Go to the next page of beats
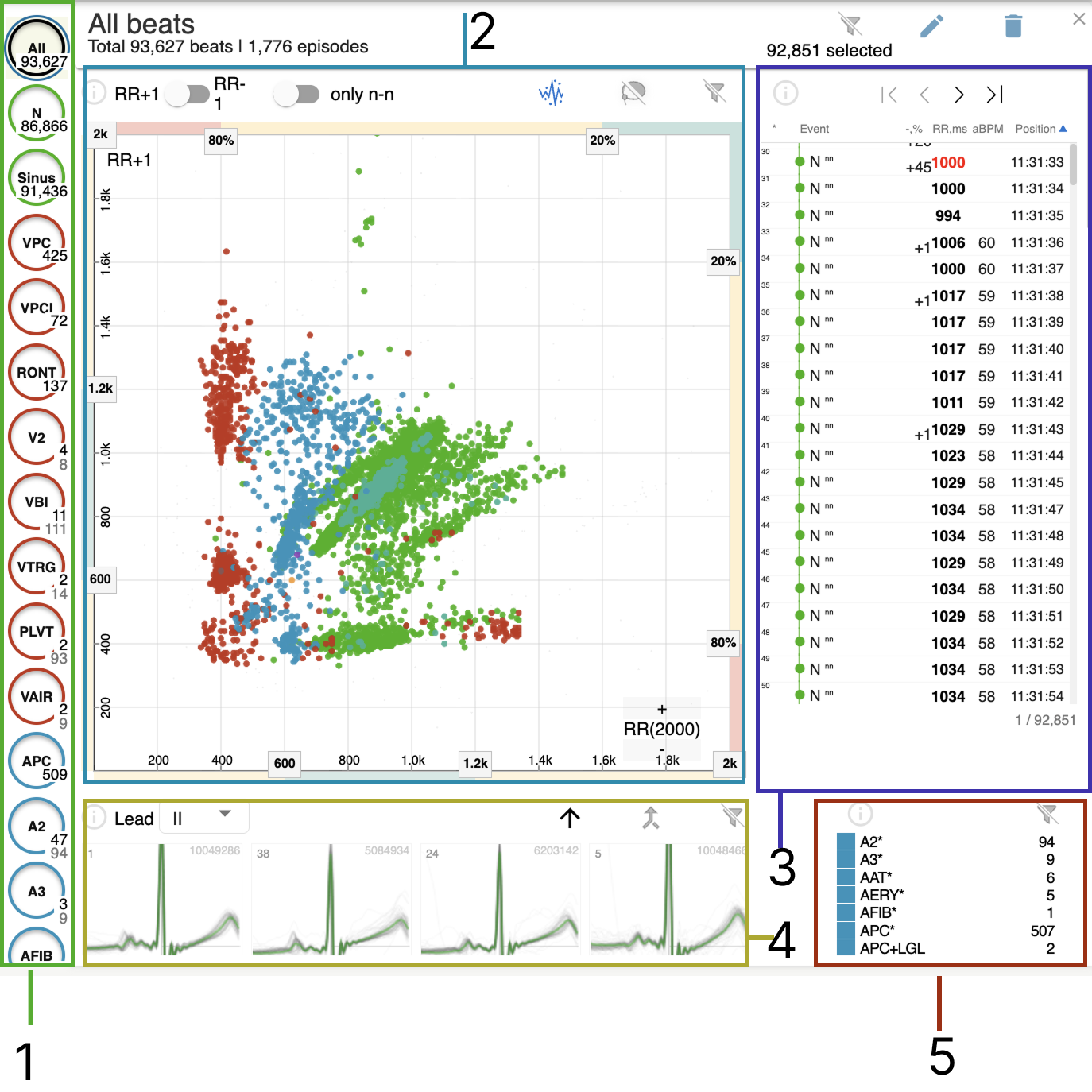Viewport: 1092px width, 1092px height. point(959,95)
